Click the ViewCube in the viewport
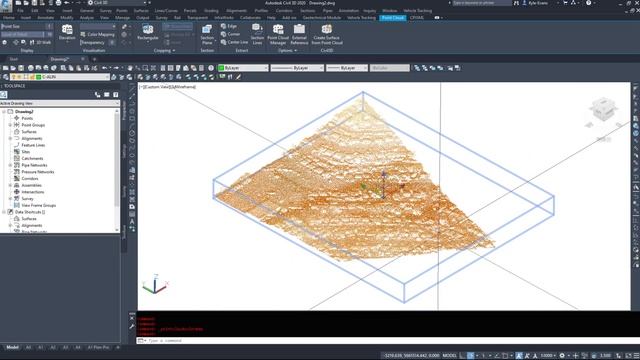Viewport: 640px width, 360px height. point(603,109)
